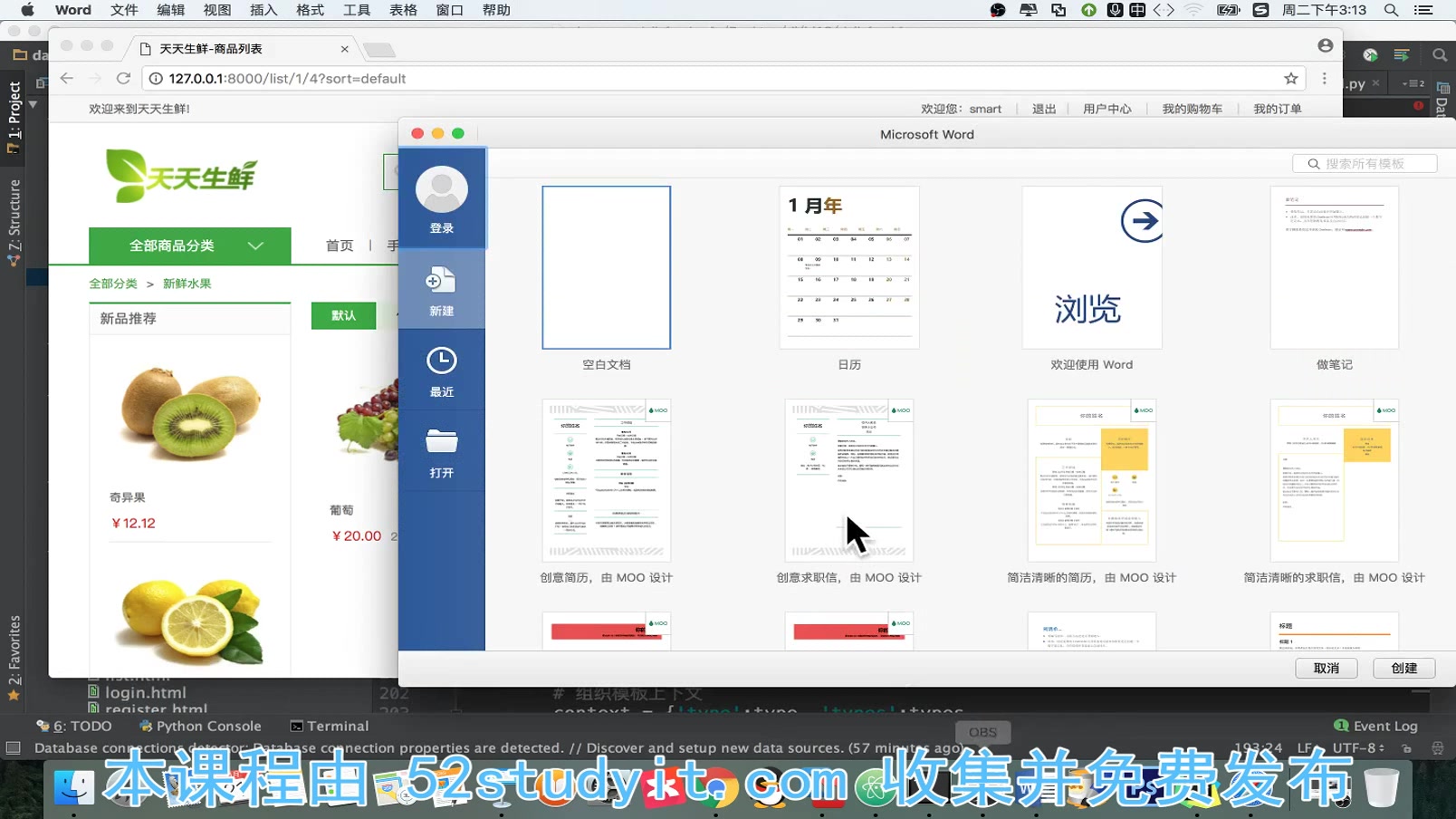
Task: Open the 编辑 (Edit) menu
Action: point(170,10)
